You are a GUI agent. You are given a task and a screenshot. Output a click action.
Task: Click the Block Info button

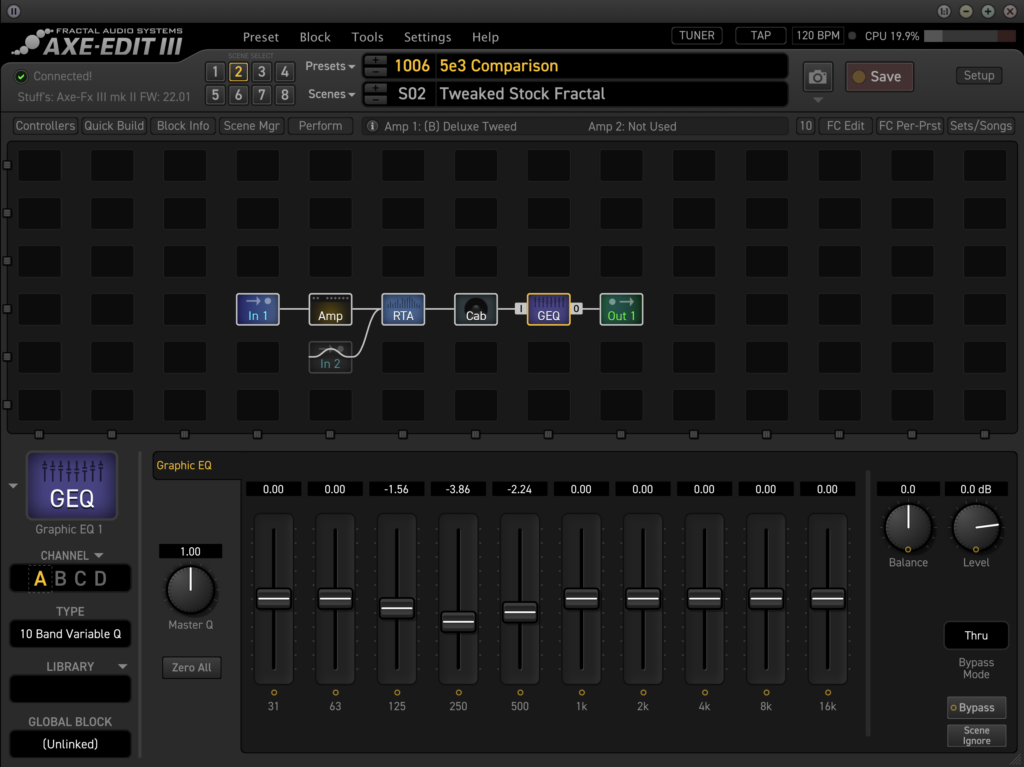coord(183,126)
